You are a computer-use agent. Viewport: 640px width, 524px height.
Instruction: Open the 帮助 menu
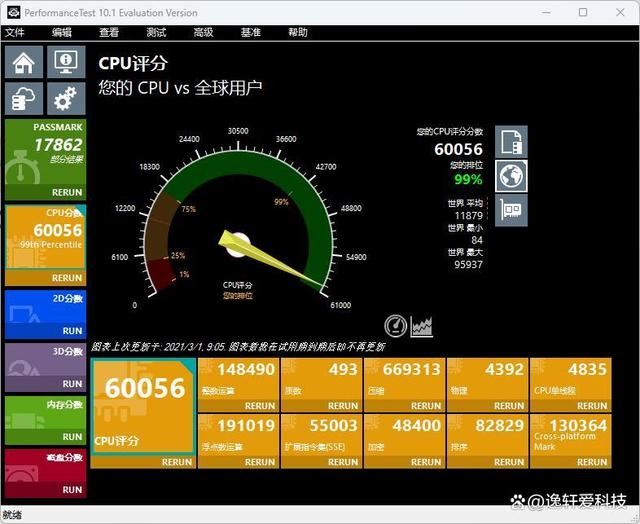[298, 32]
